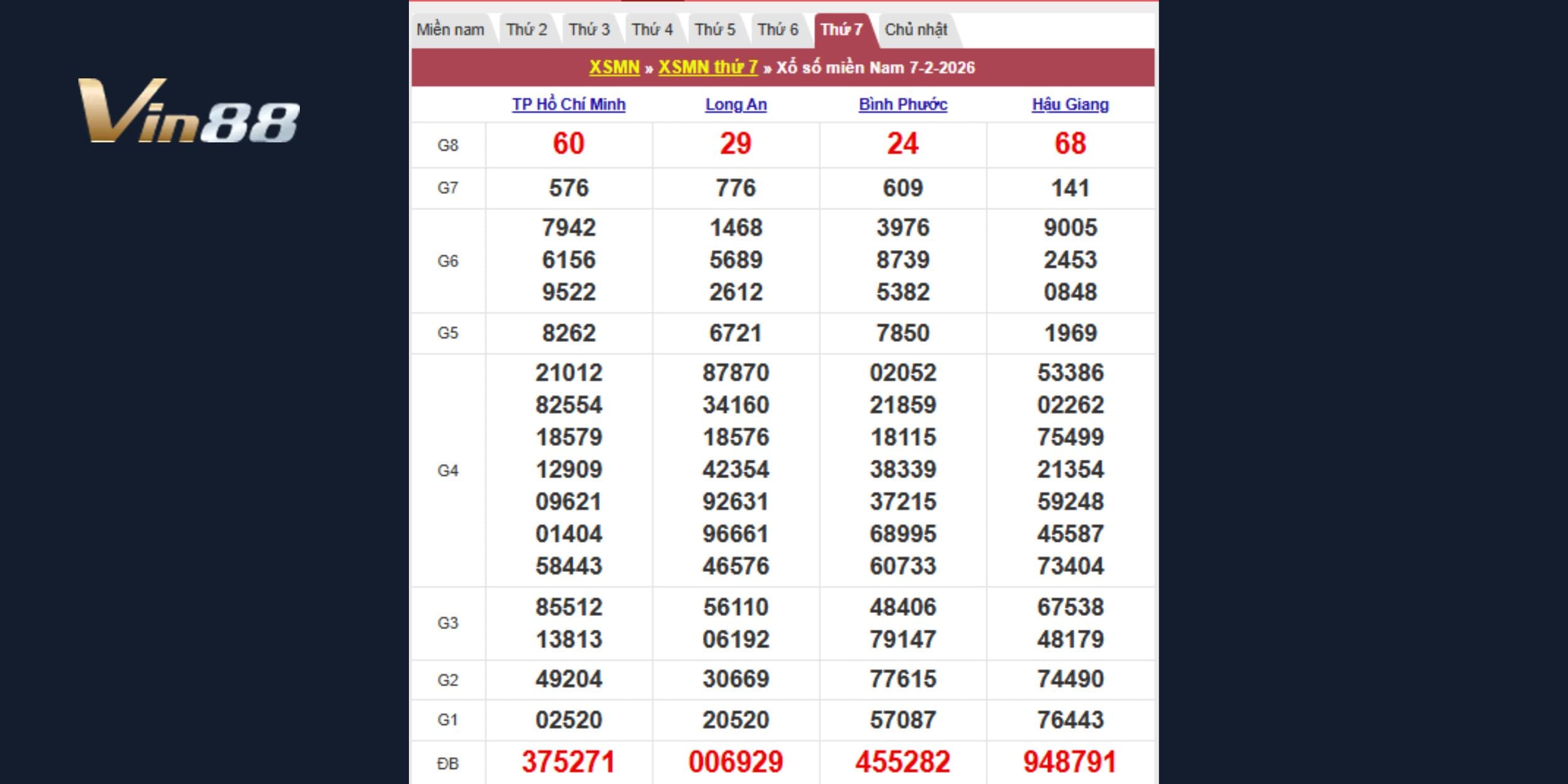The image size is (1568, 784).
Task: Switch to the Thứ 3 tab
Action: click(x=589, y=29)
